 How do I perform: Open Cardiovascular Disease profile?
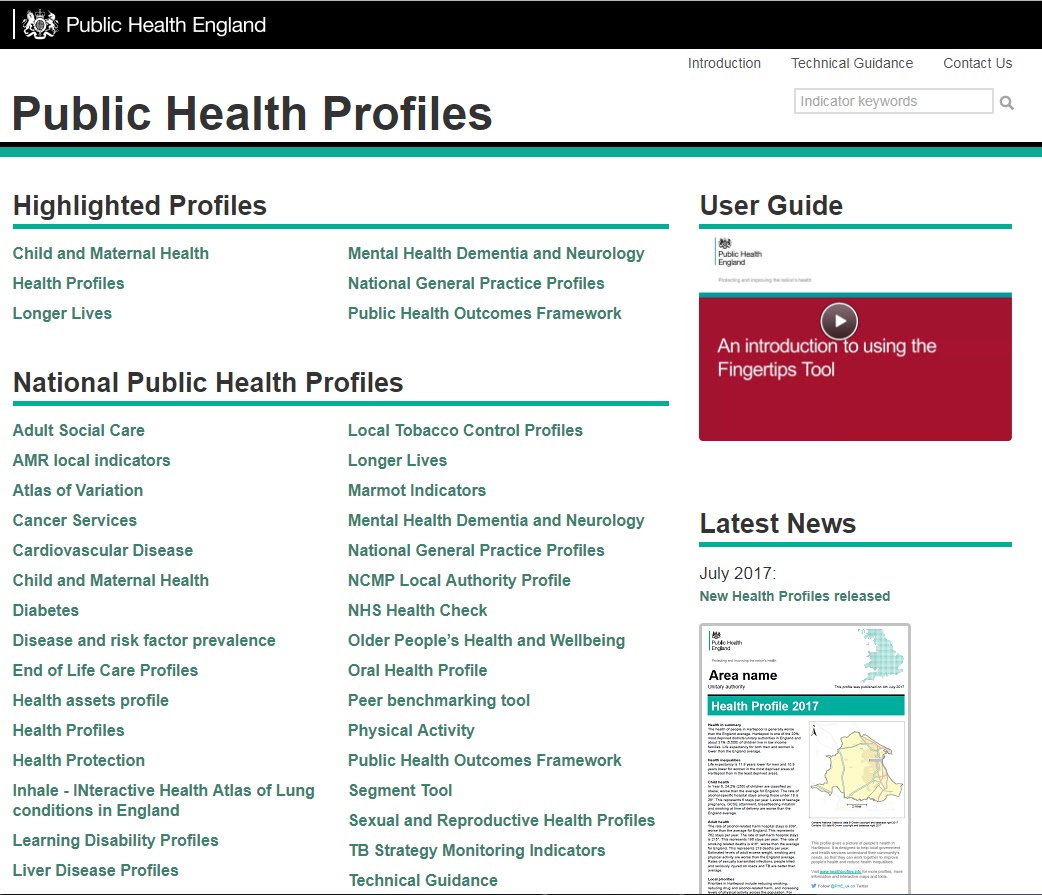coord(103,550)
